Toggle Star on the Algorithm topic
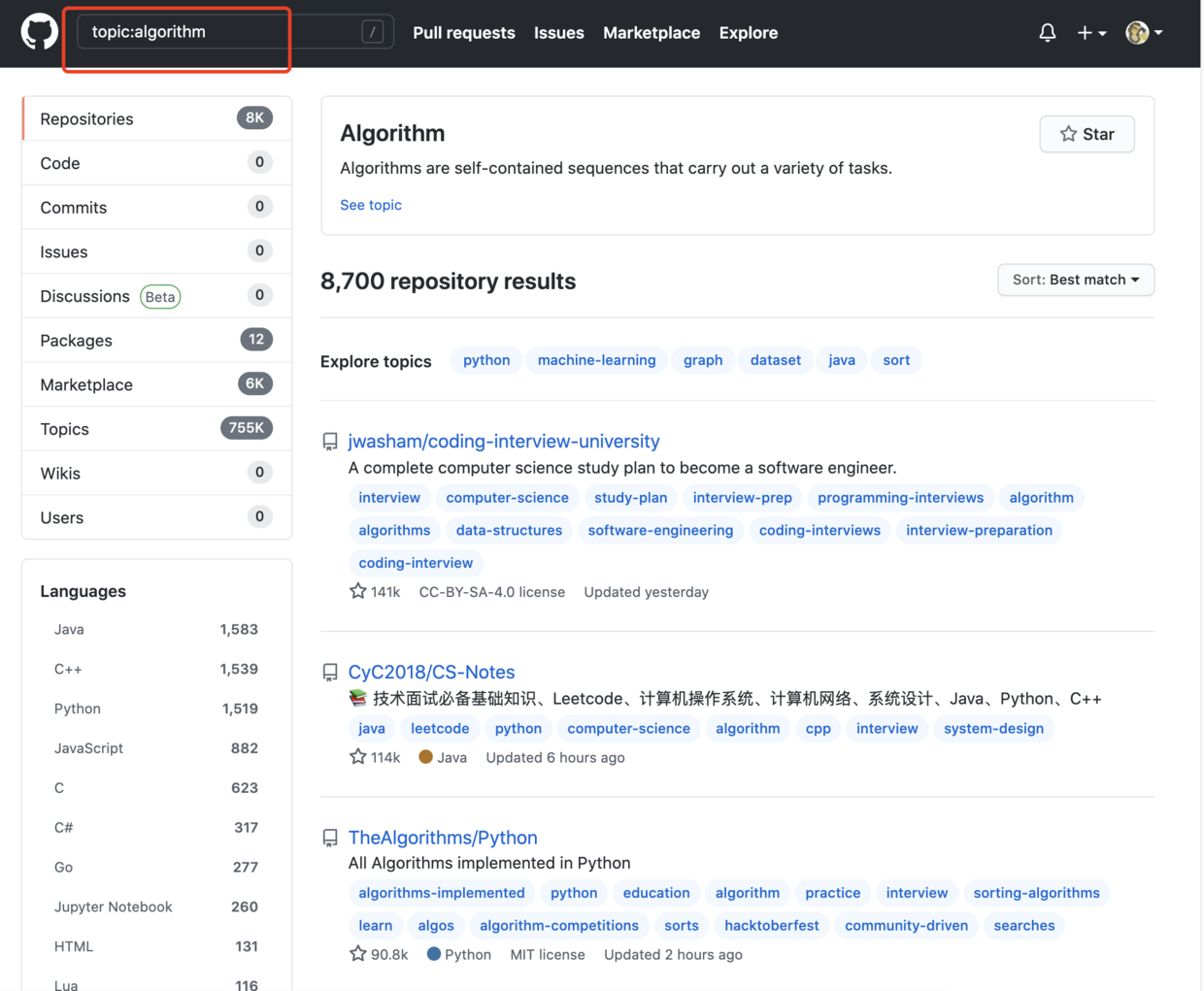The image size is (1204, 991). [1087, 134]
